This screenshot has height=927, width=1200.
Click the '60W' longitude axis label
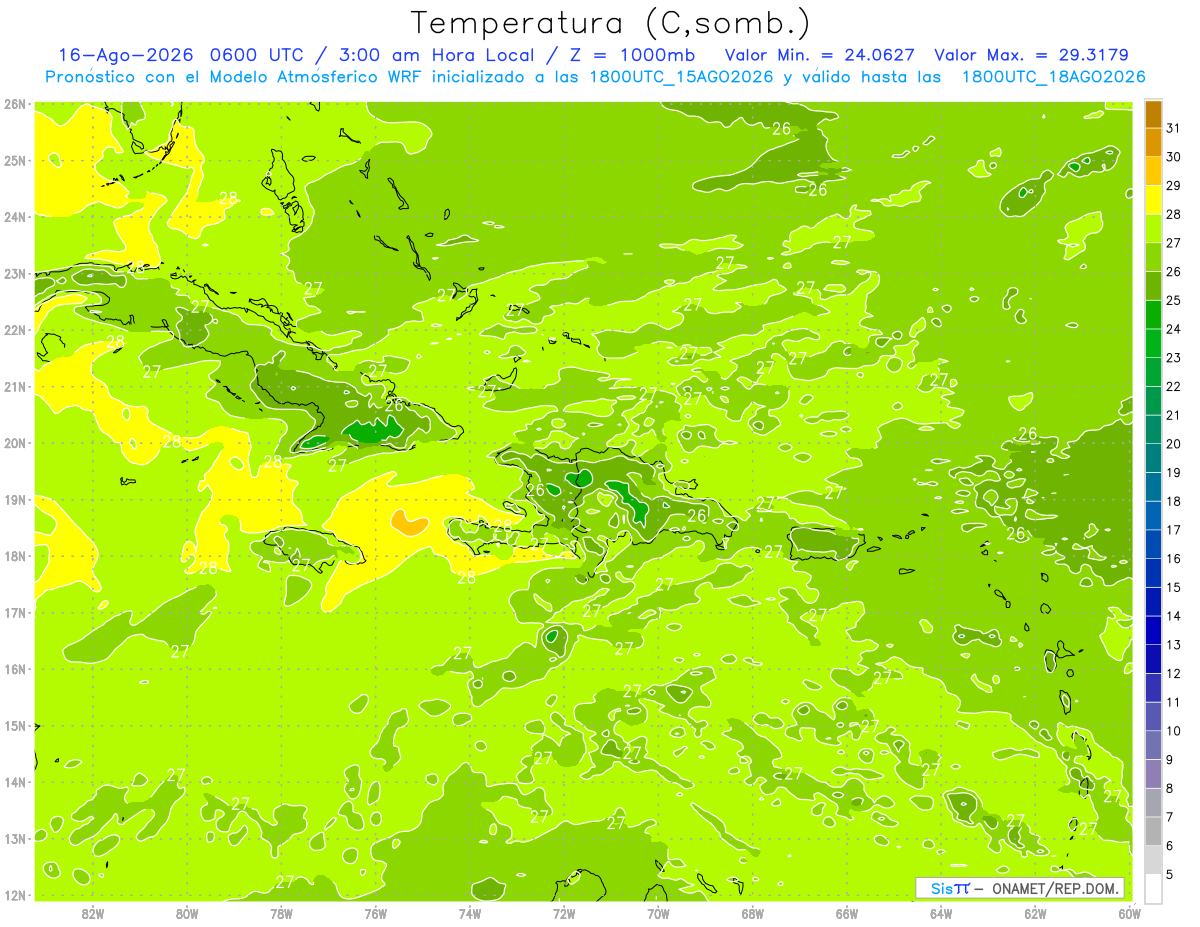[1129, 913]
